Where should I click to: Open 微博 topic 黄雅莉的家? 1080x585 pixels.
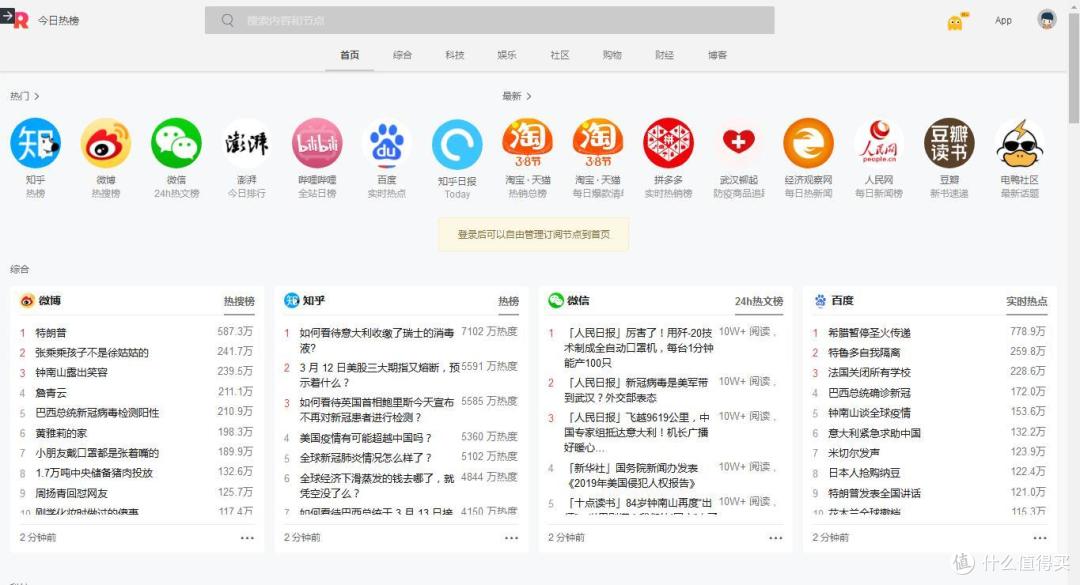pyautogui.click(x=61, y=433)
